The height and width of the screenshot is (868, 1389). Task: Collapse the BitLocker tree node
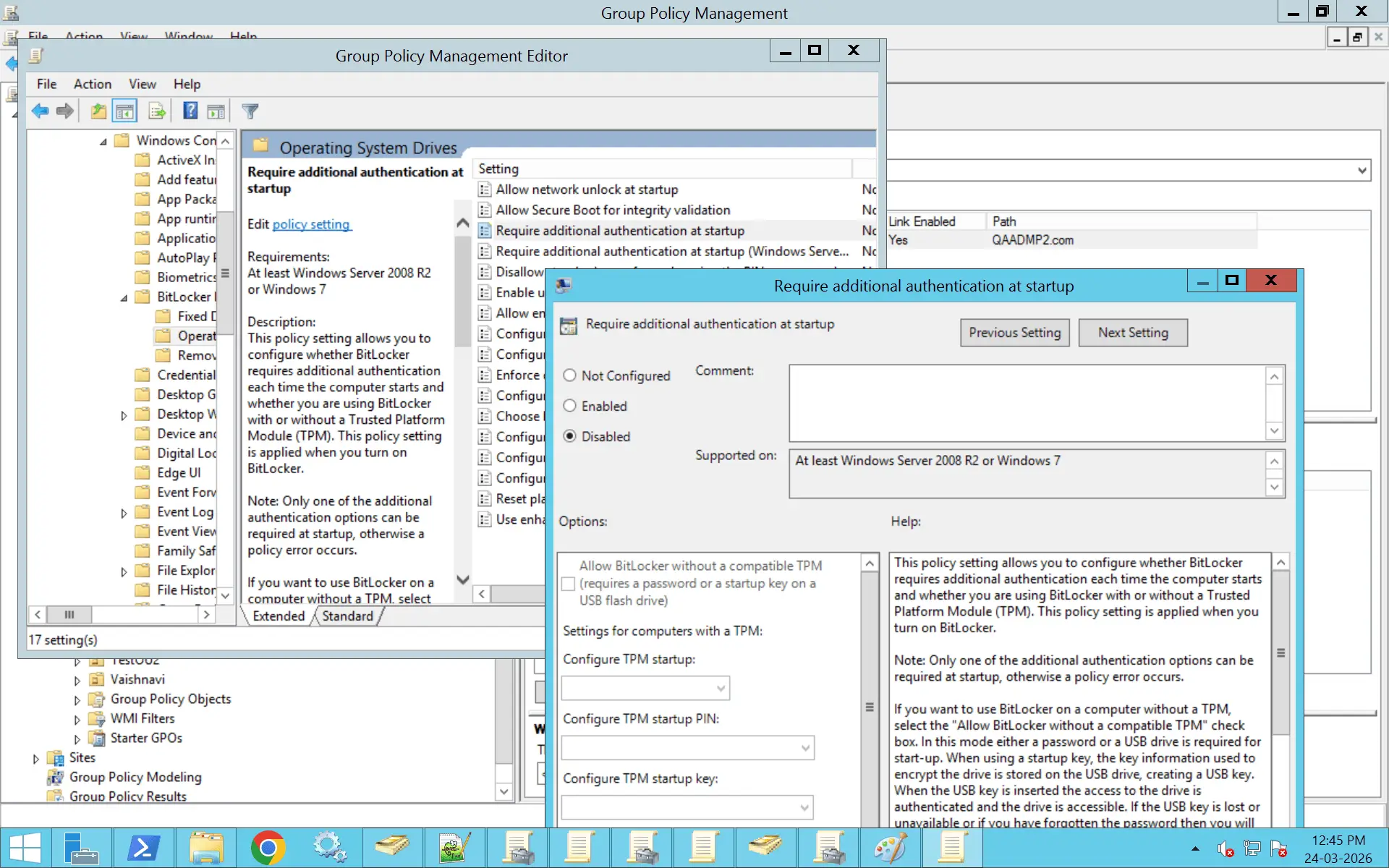124,297
